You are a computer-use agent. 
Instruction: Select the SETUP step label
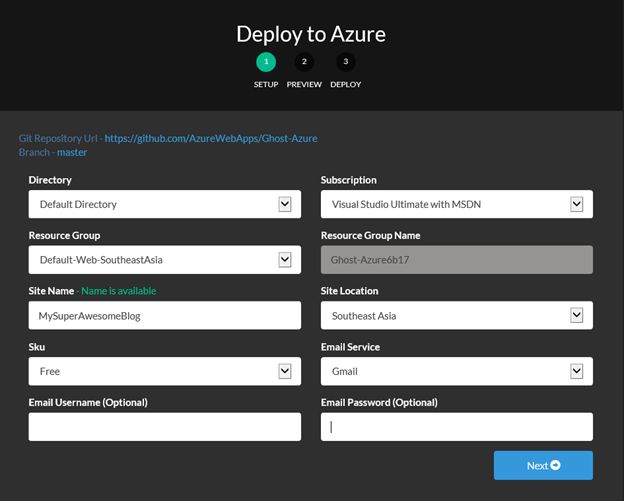point(266,85)
